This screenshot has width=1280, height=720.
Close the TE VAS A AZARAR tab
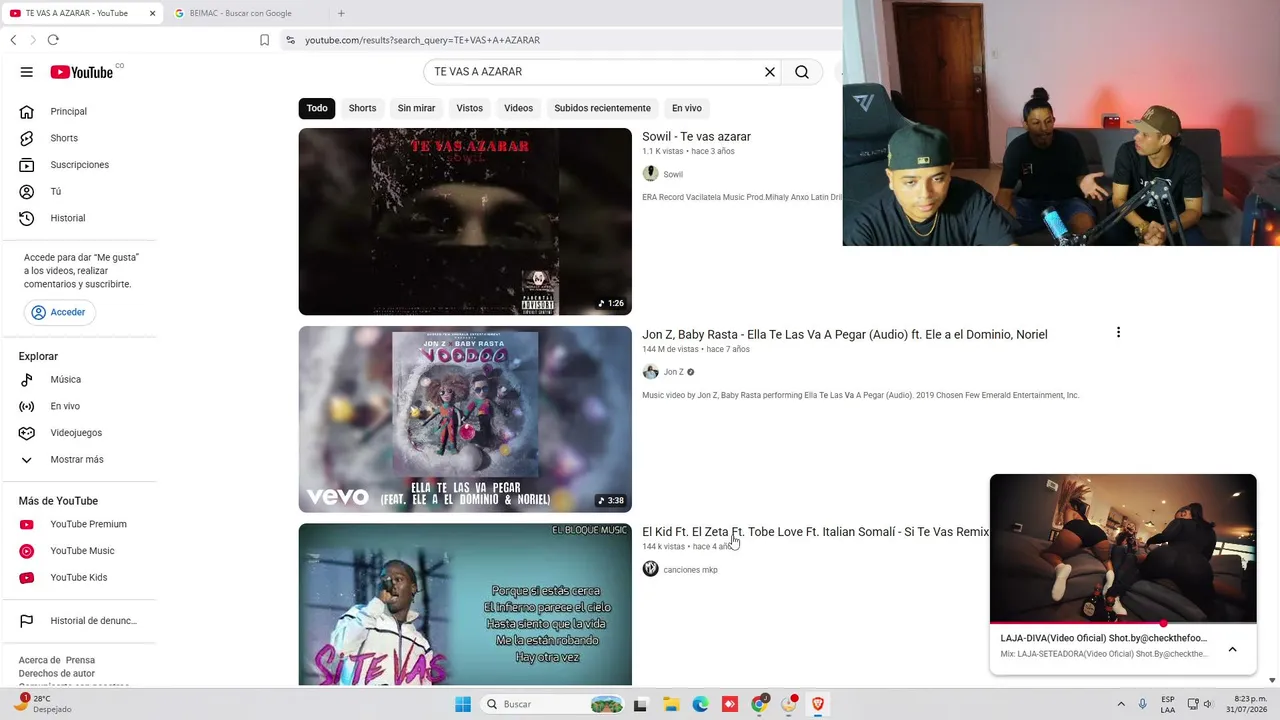click(x=153, y=13)
